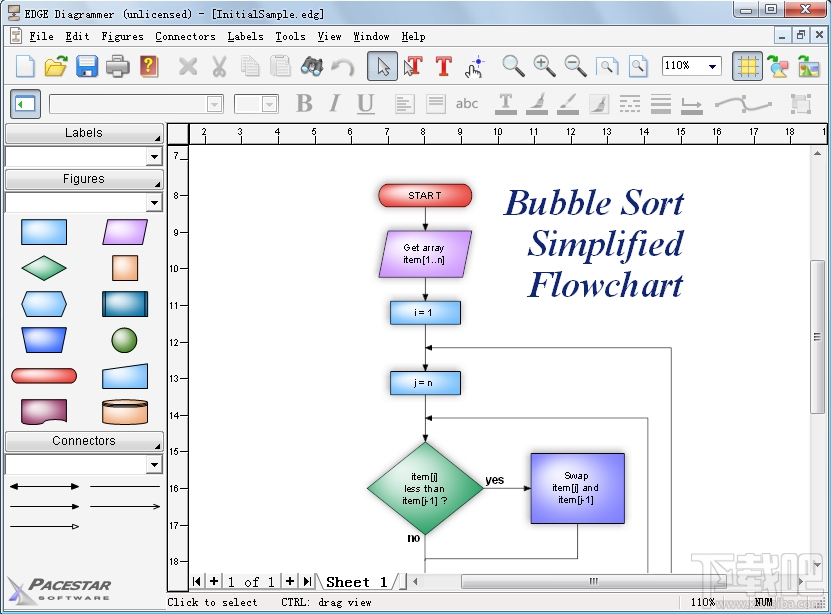Toggle Bold formatting
This screenshot has height=614, width=831.
click(304, 104)
